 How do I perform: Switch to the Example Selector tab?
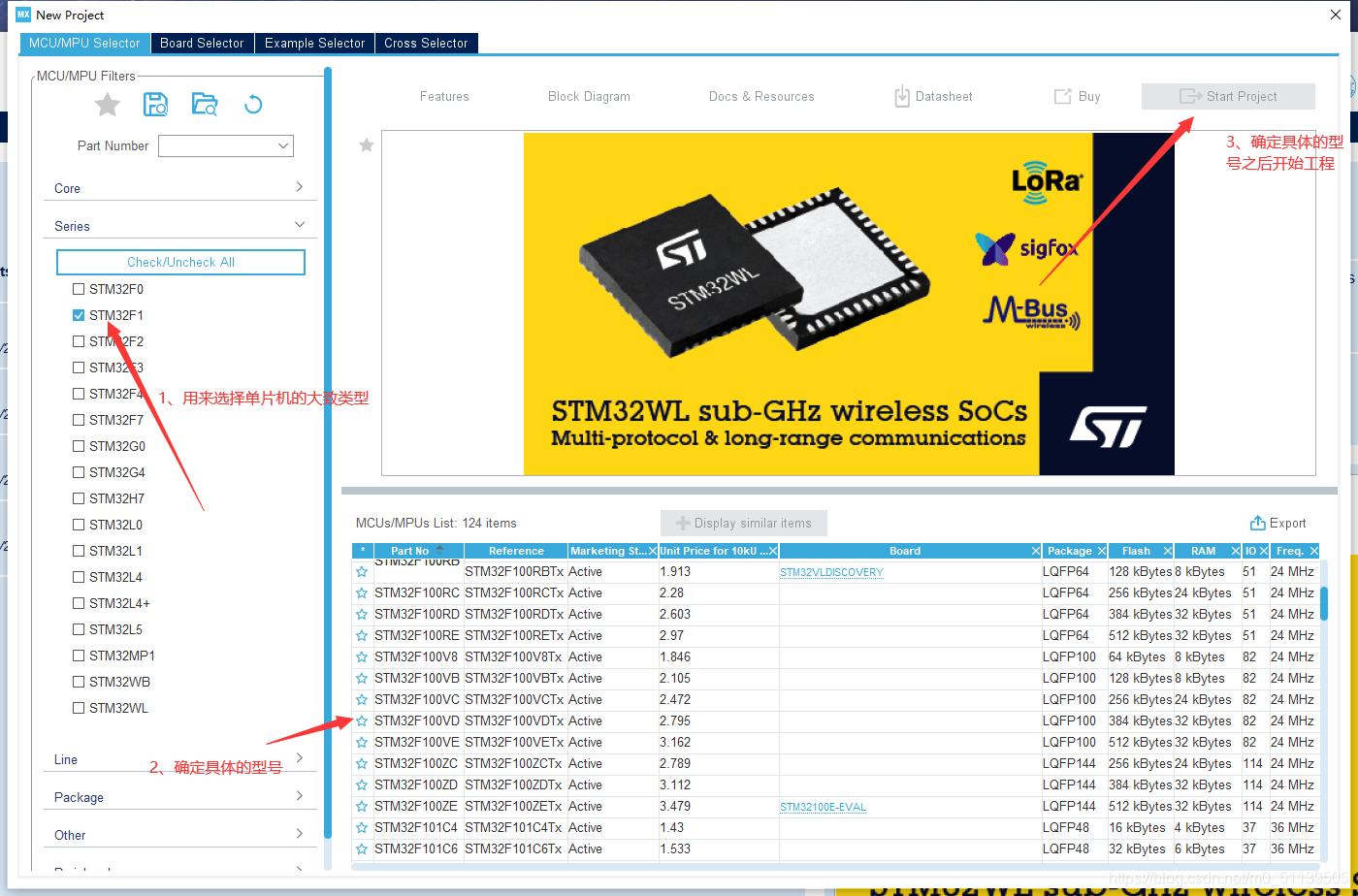(x=314, y=43)
